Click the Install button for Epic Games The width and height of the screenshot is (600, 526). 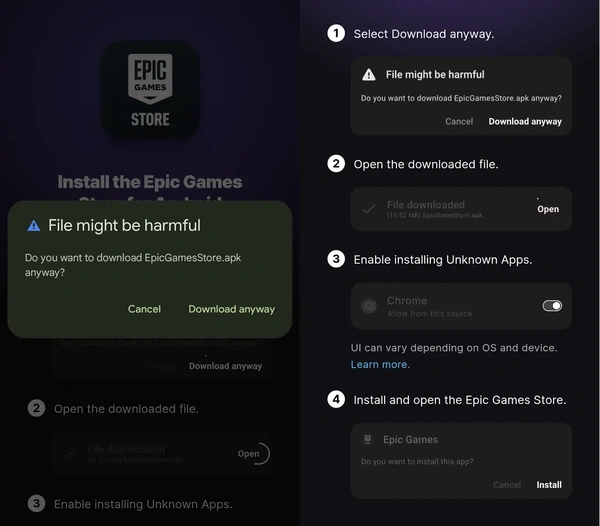click(x=549, y=485)
